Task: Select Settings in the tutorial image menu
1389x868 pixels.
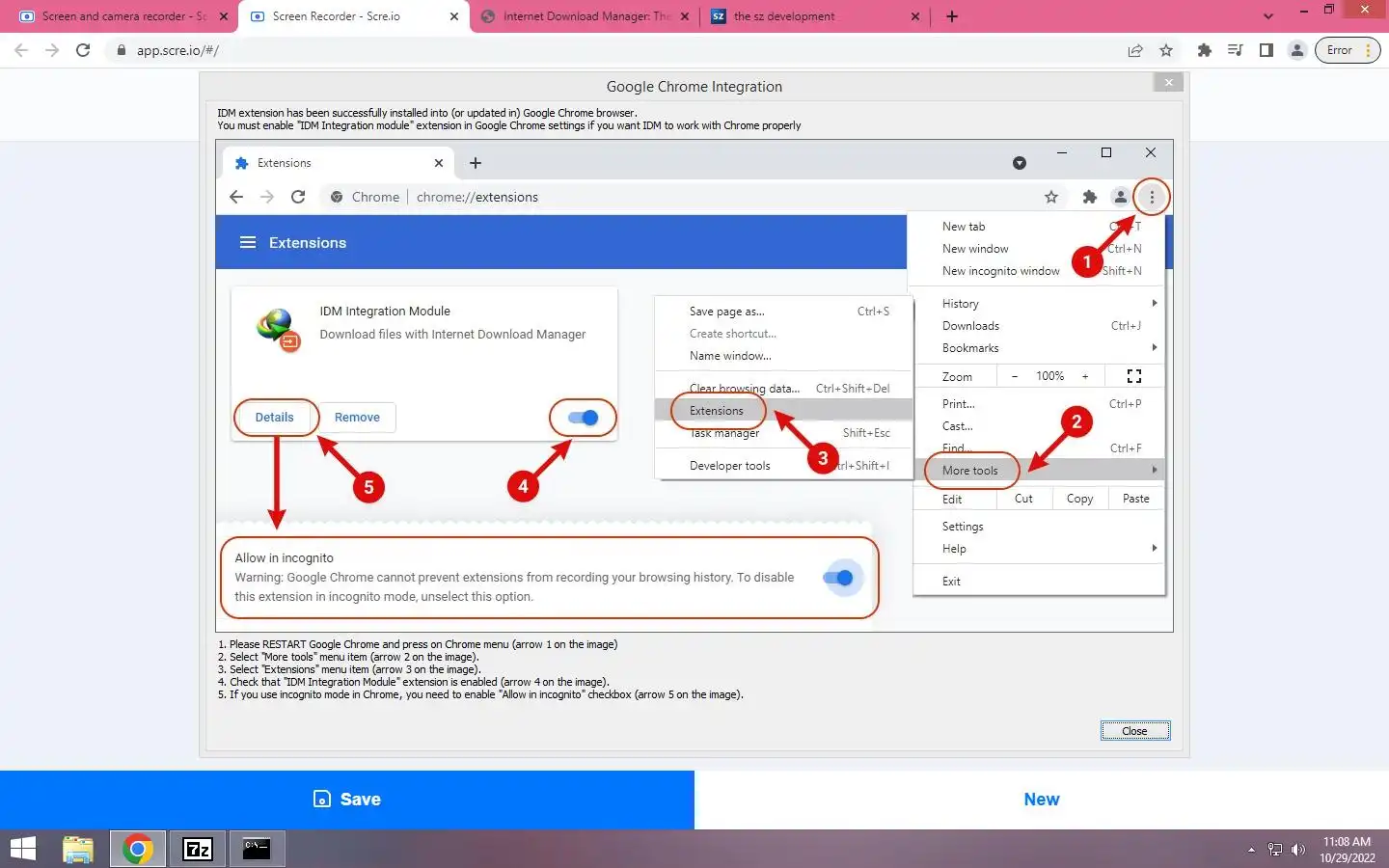Action: tap(963, 527)
